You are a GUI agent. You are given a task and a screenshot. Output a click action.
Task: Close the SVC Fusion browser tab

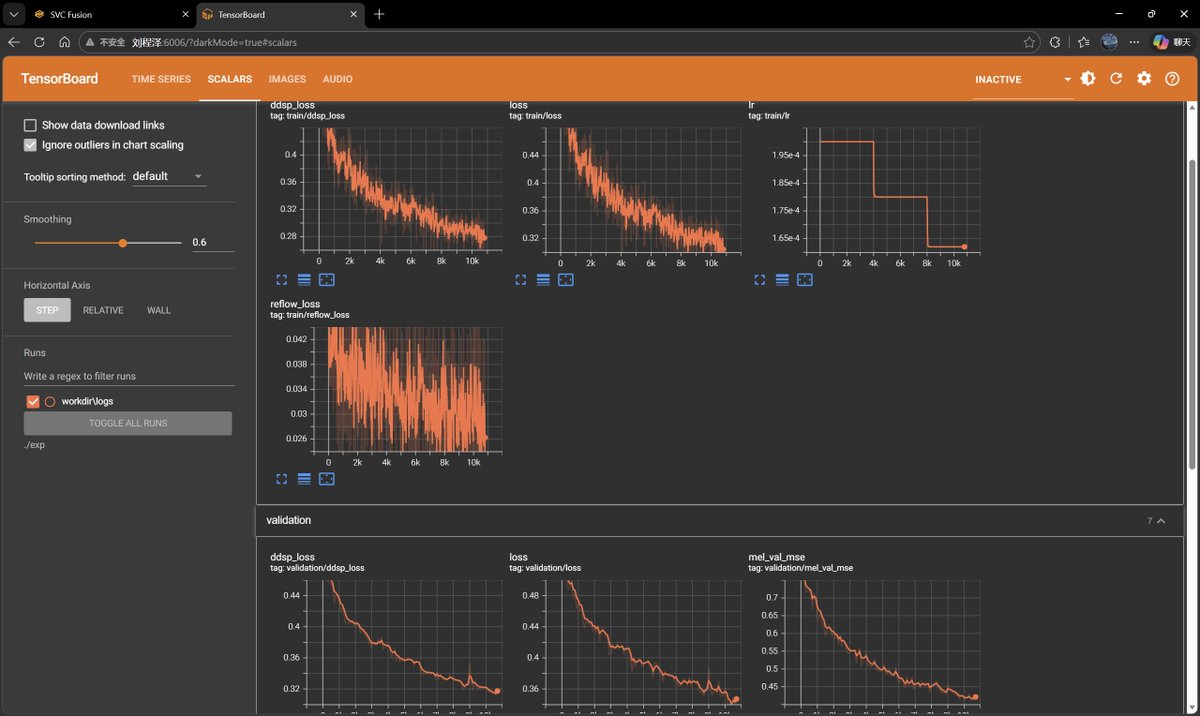[x=186, y=15]
